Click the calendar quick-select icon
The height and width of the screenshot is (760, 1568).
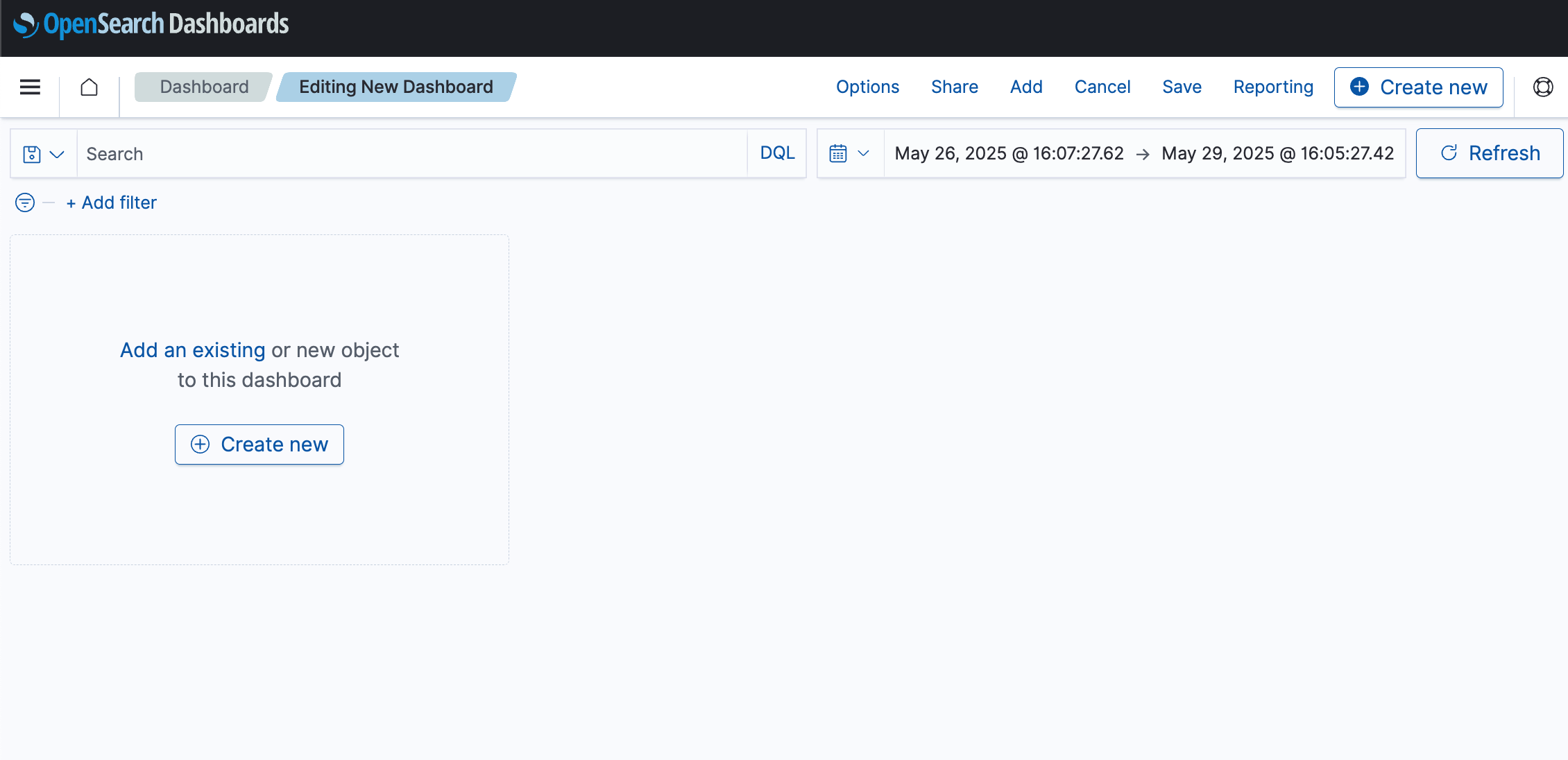click(x=838, y=153)
